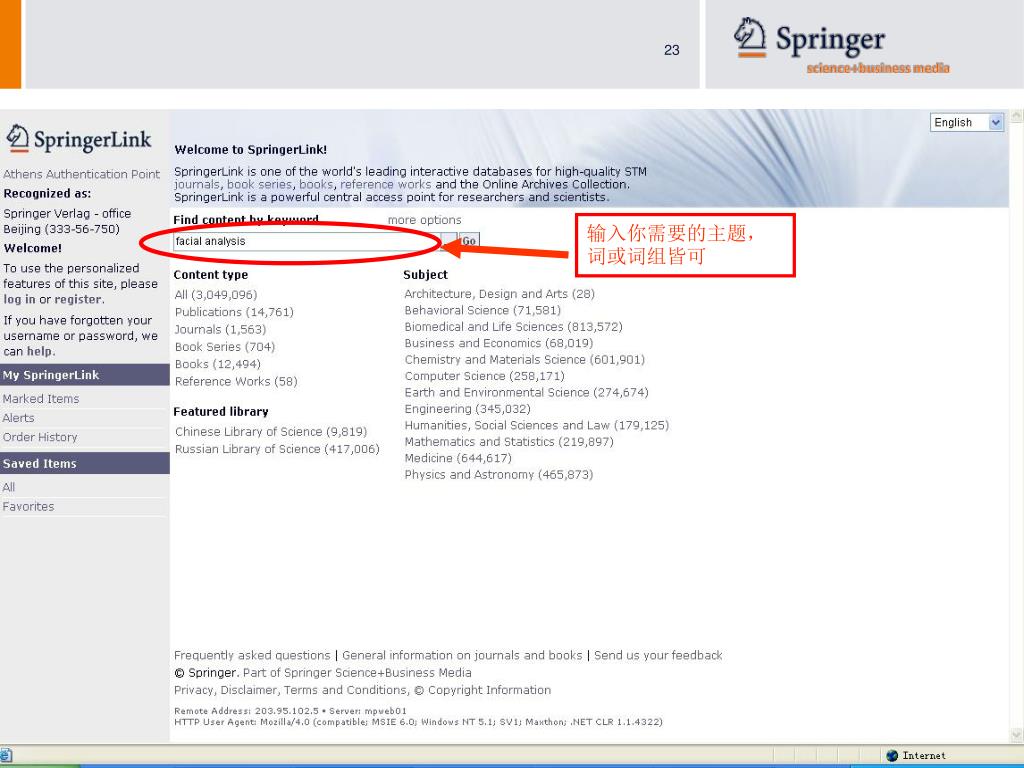Open General information on journals and books
Viewport: 1024px width, 768px height.
tap(462, 656)
